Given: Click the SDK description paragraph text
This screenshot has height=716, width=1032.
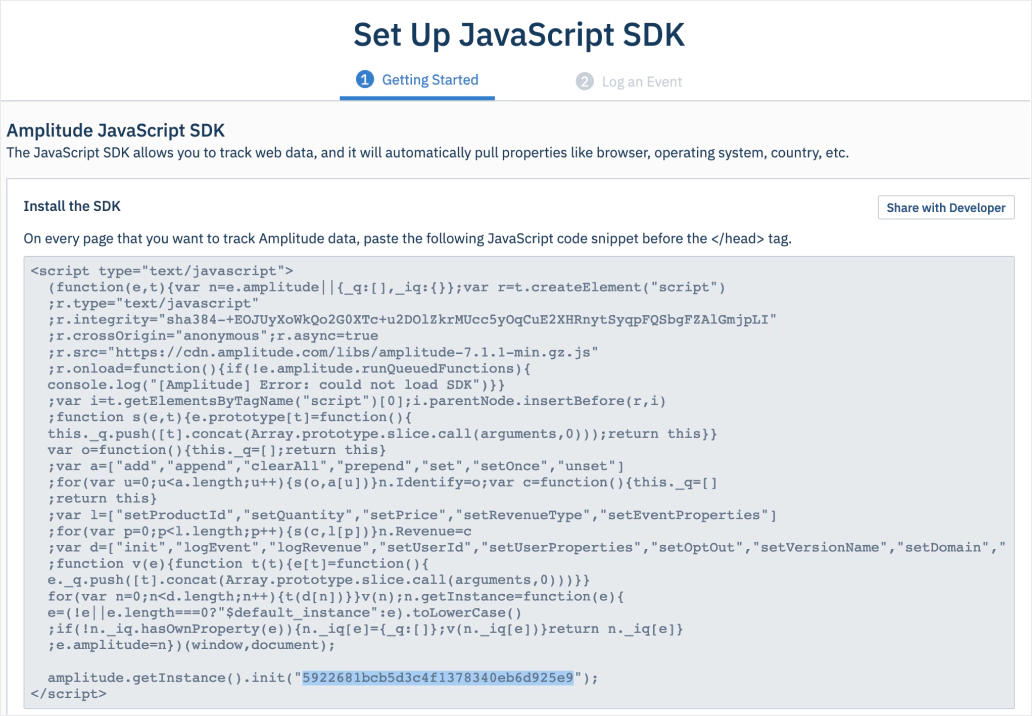Looking at the screenshot, I should tap(427, 153).
